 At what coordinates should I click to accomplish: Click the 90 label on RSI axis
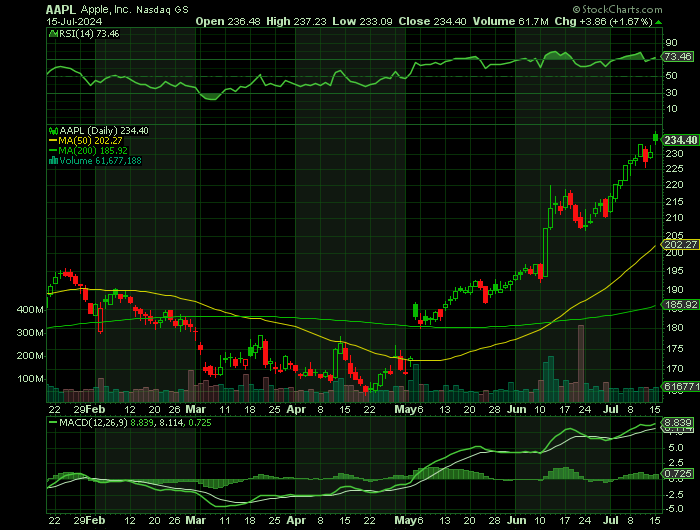(671, 43)
